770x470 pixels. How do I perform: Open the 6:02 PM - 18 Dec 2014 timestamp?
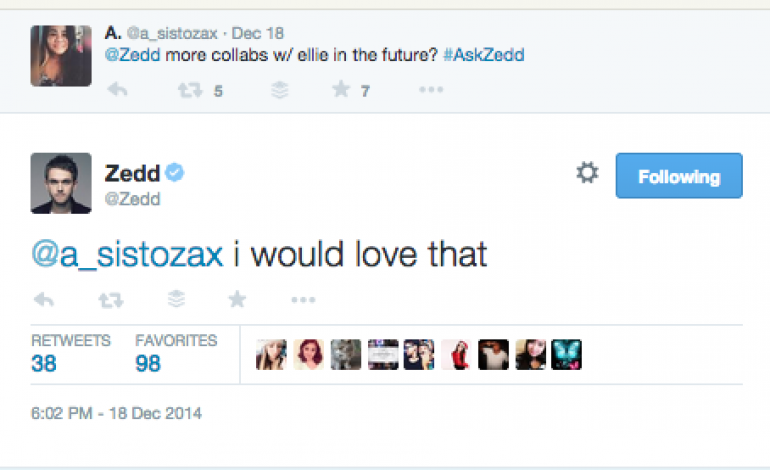click(x=117, y=412)
